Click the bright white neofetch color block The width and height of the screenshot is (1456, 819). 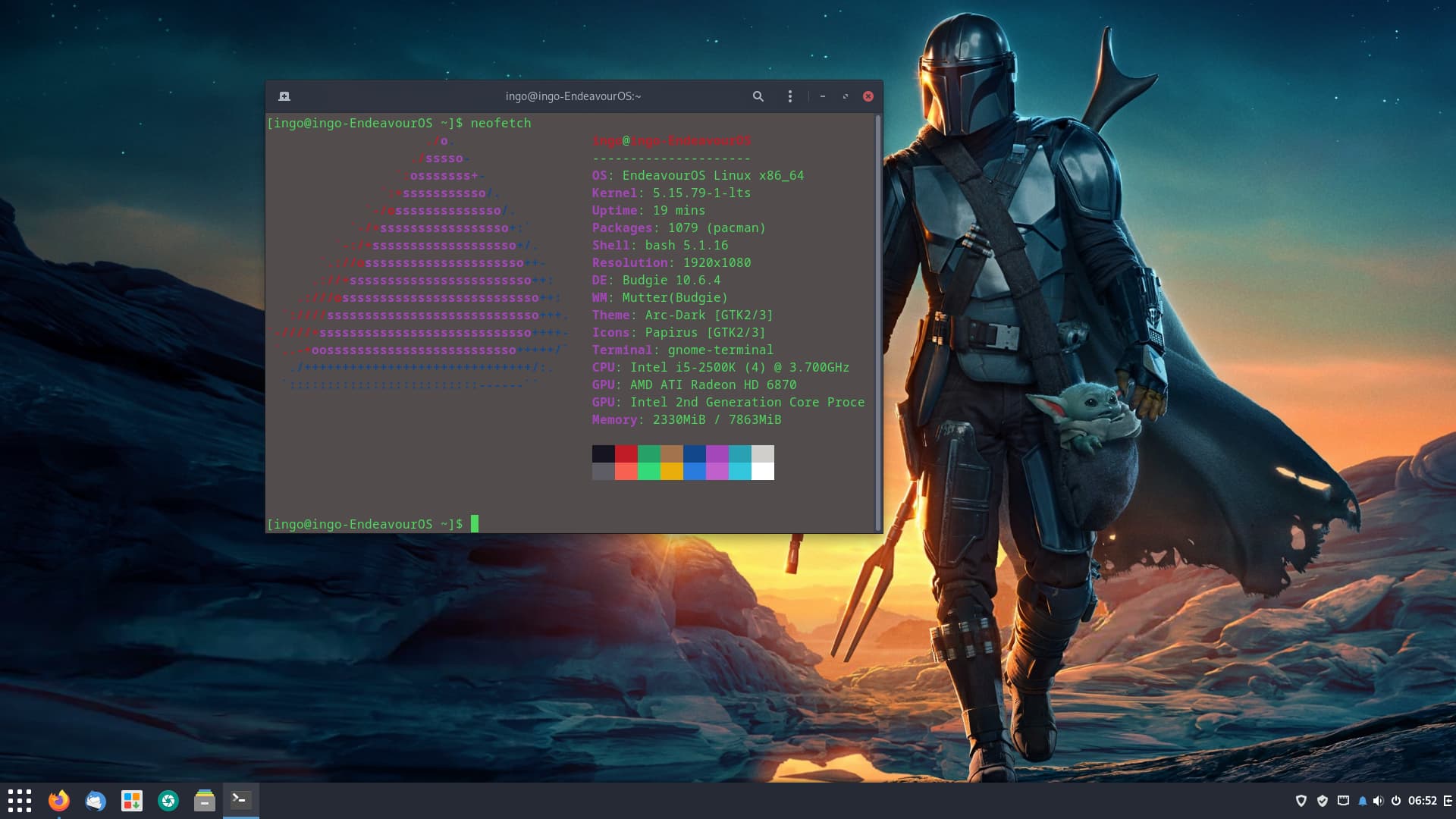763,471
